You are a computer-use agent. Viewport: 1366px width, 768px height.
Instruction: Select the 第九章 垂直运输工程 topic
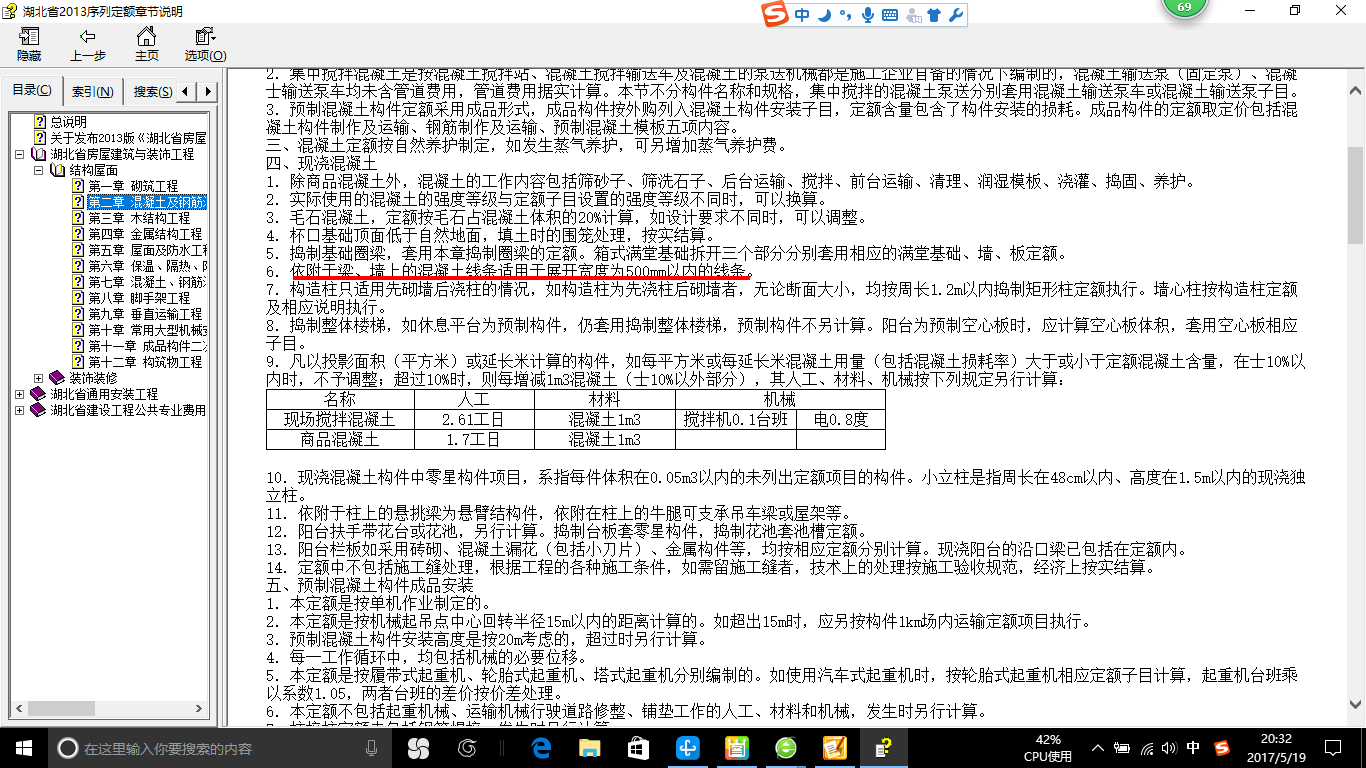pyautogui.click(x=145, y=314)
